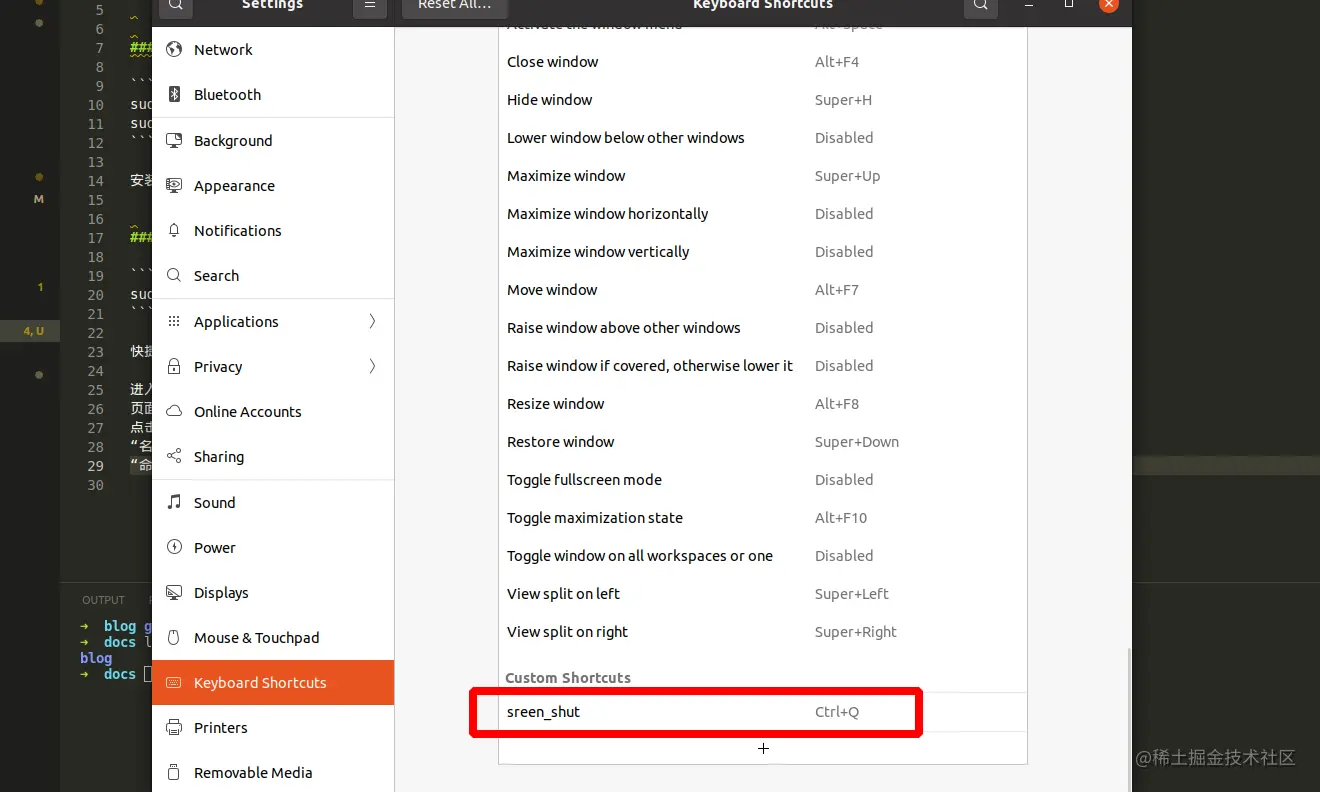Click the Sharing icon in sidebar
This screenshot has width=1320, height=792.
coord(174,457)
